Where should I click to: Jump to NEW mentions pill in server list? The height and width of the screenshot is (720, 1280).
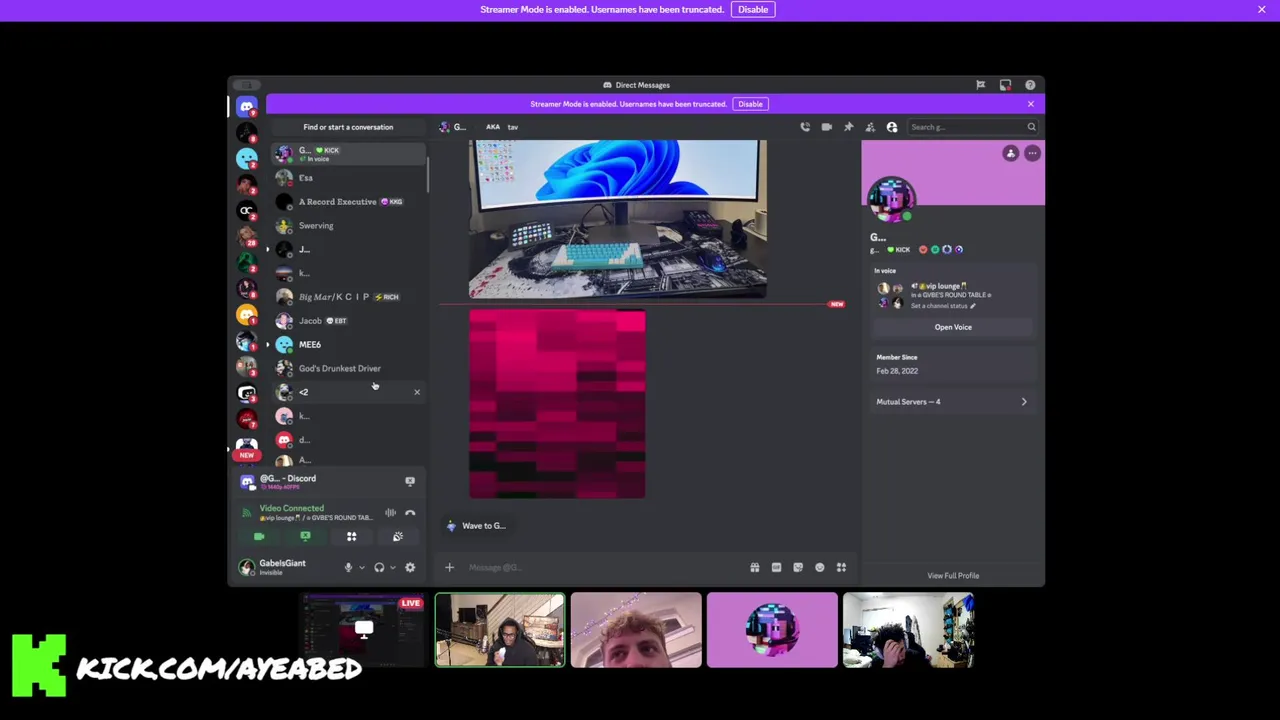[x=246, y=455]
